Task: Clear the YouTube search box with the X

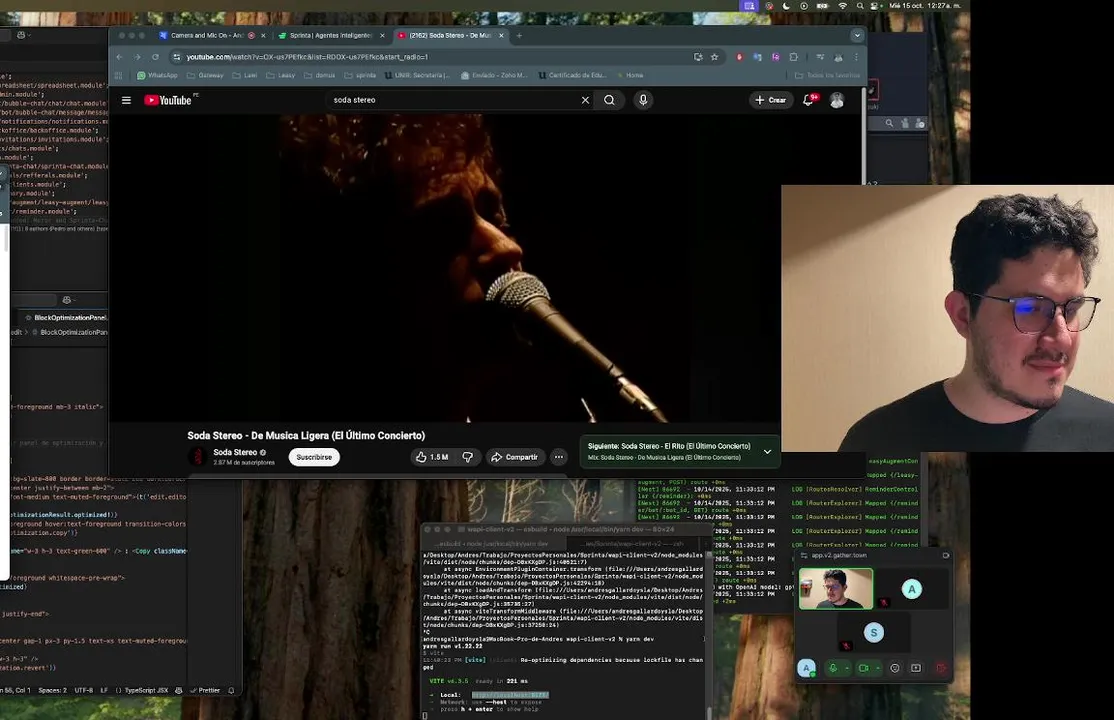Action: 585,100
